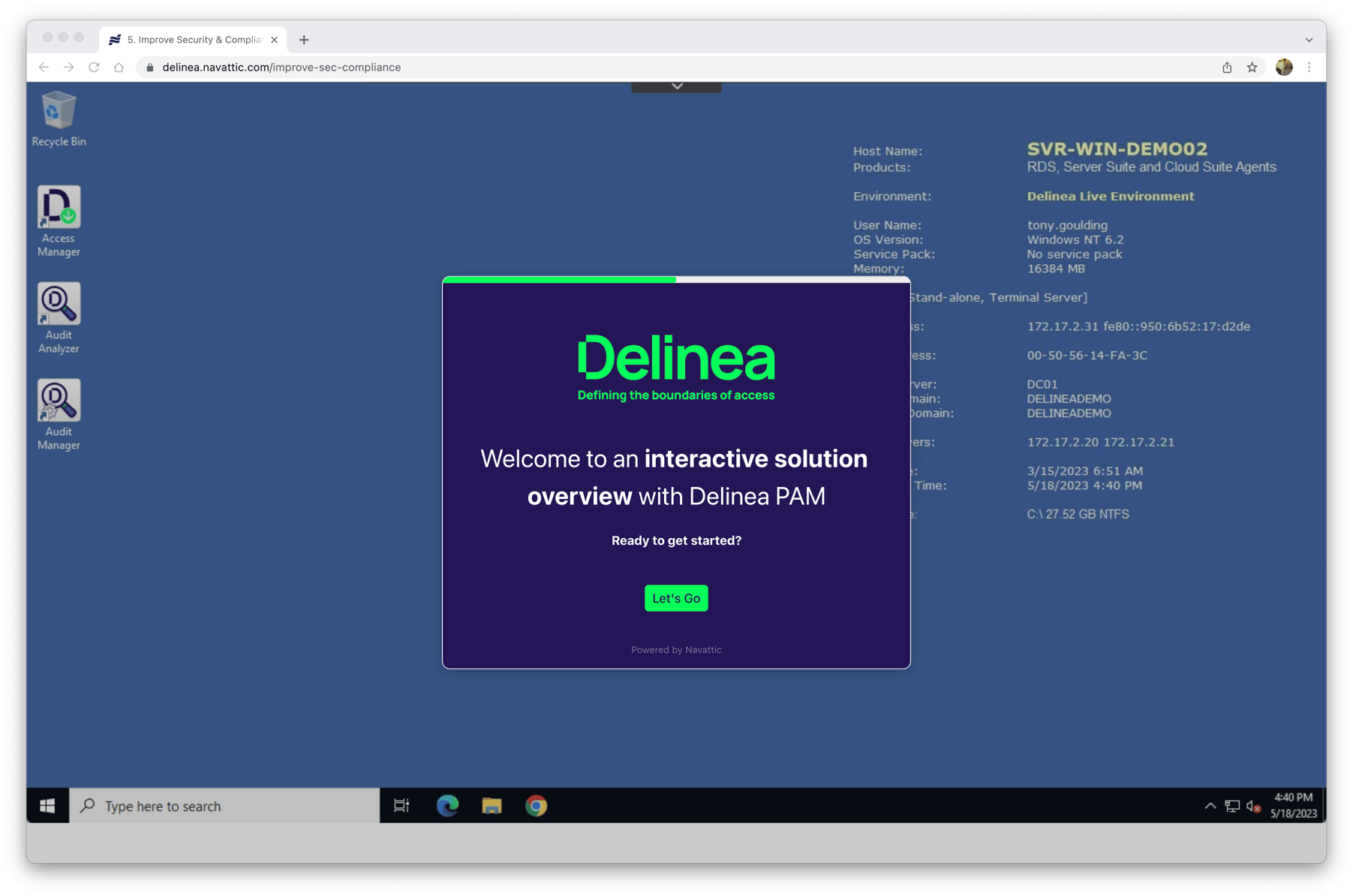The width and height of the screenshot is (1353, 896).
Task: Expand the hidden icons tray chevron
Action: [x=1210, y=805]
